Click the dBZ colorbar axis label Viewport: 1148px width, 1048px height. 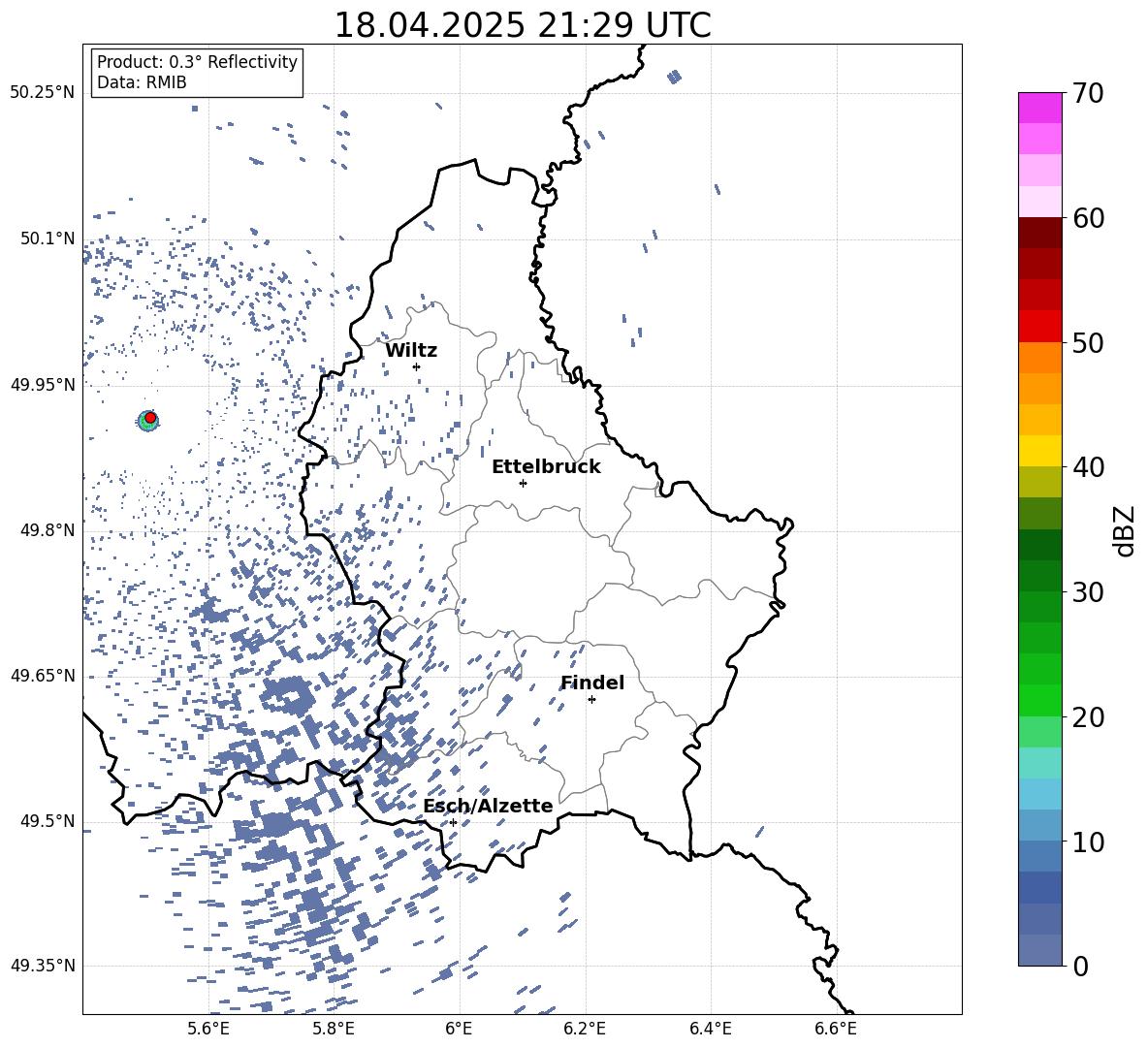1126,530
